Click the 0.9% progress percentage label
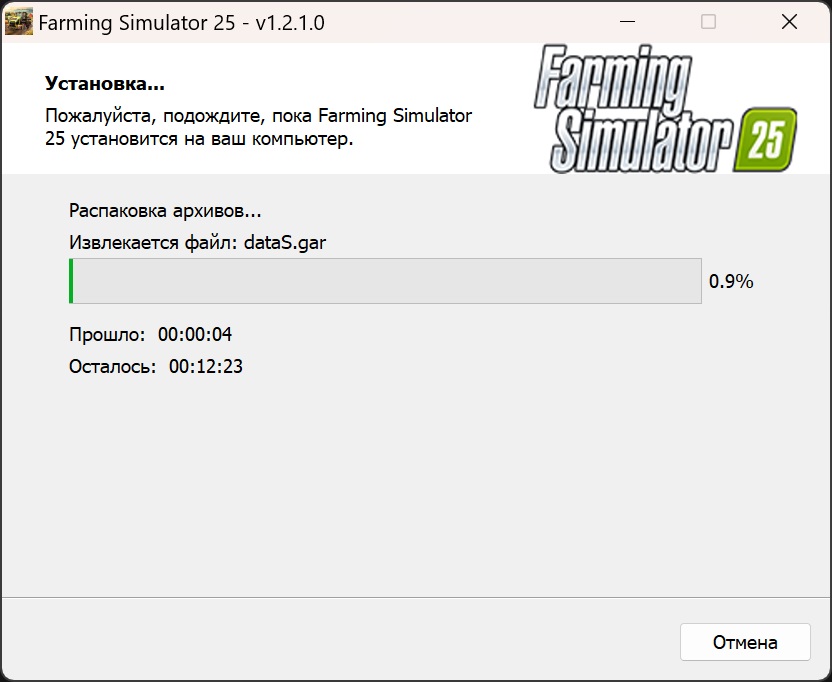832x682 pixels. point(731,281)
